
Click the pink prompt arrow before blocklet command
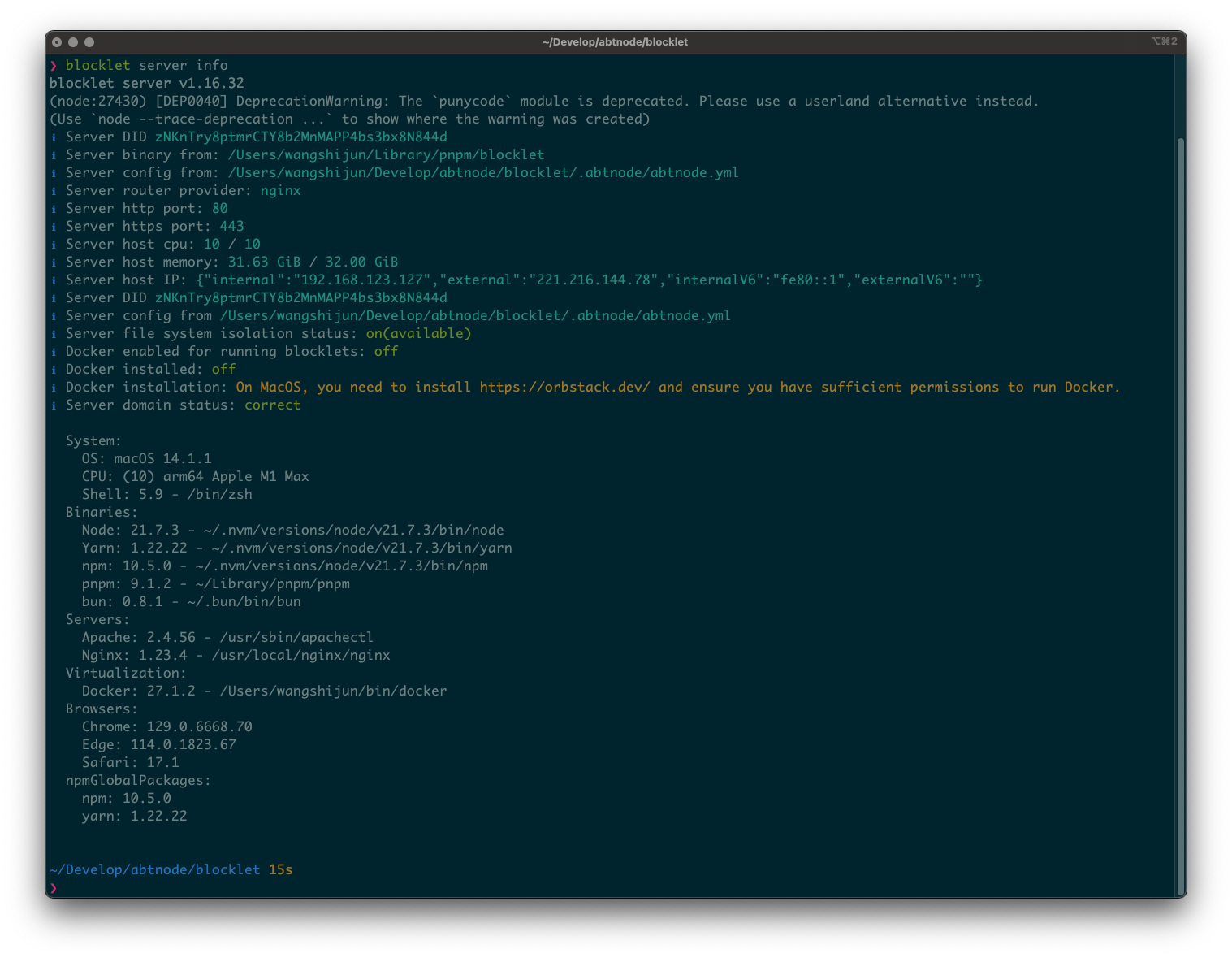[54, 66]
